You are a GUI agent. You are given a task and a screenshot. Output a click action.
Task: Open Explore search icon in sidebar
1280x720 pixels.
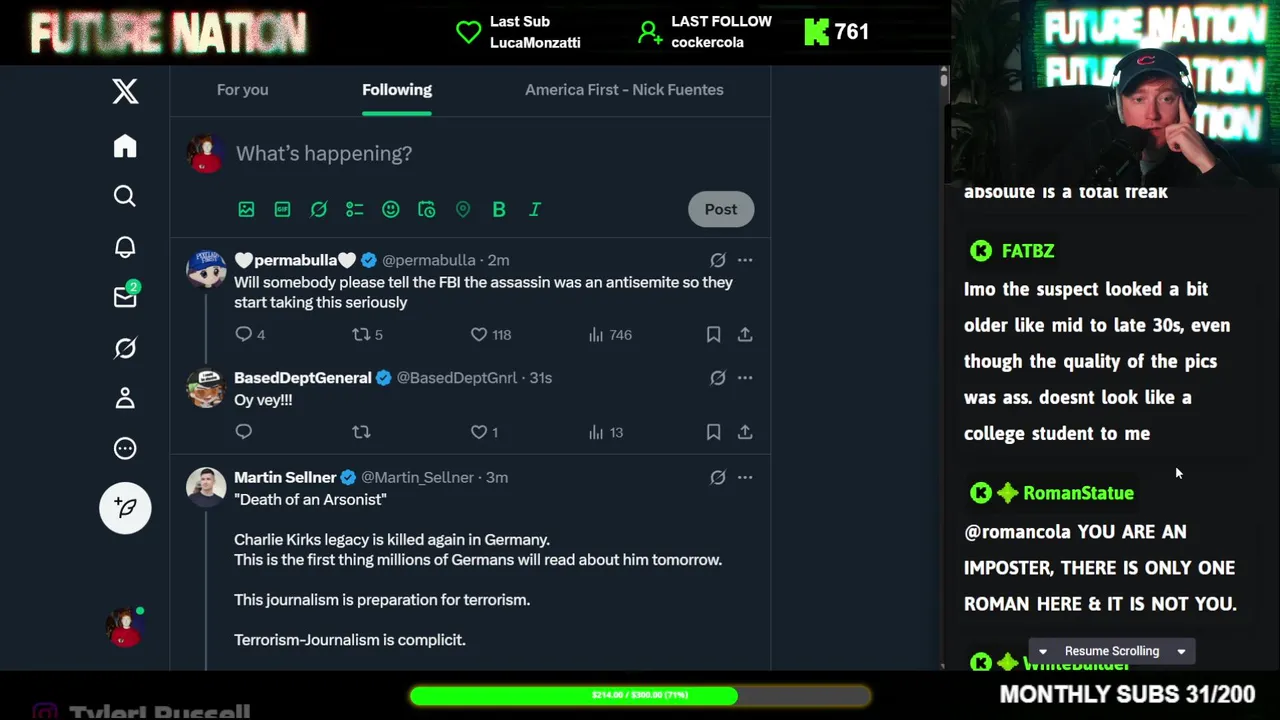click(x=125, y=196)
